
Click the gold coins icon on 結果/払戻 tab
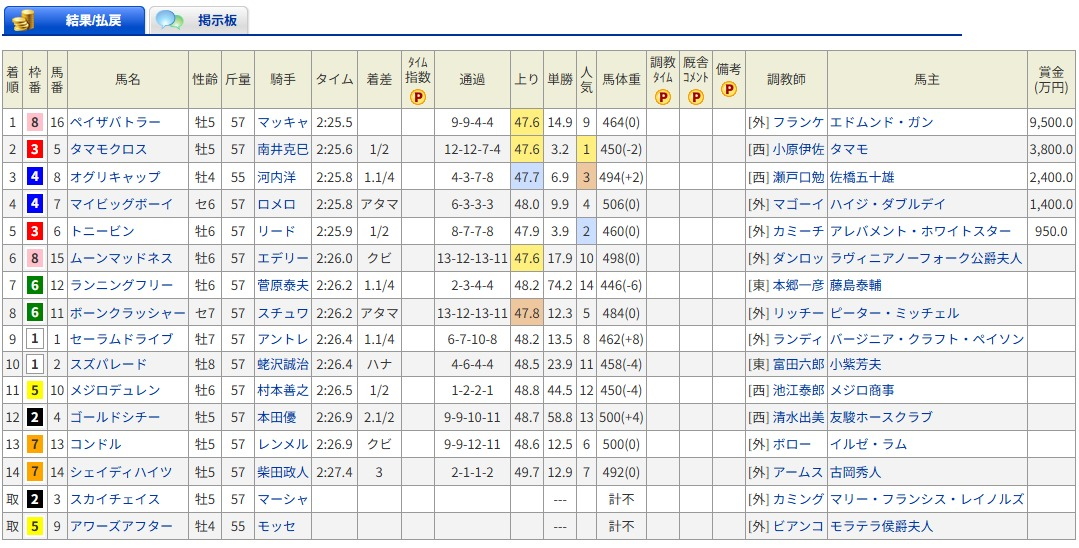24,20
